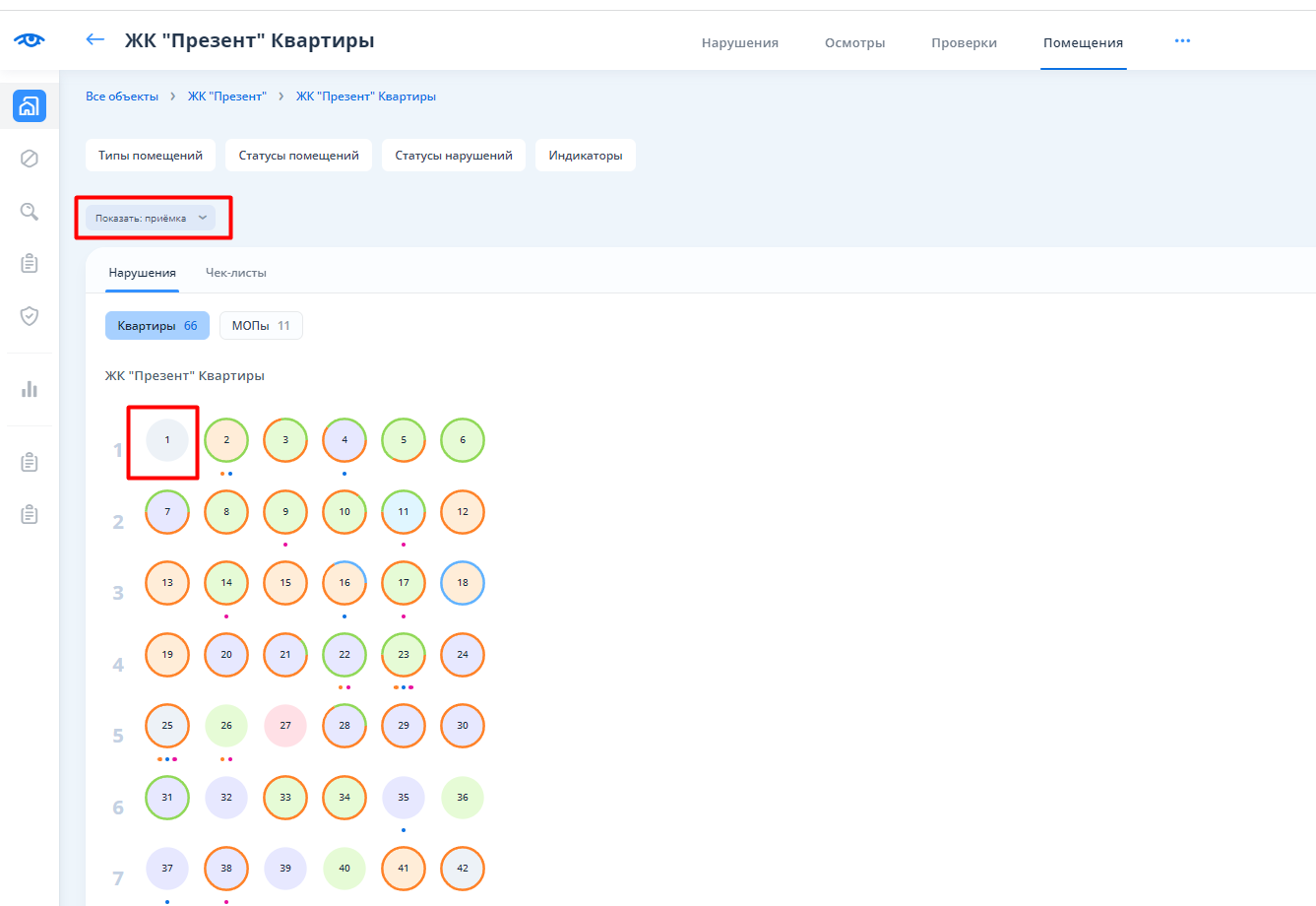1316x906 pixels.
Task: Open the "Статусы помещений" button
Action: 299,156
